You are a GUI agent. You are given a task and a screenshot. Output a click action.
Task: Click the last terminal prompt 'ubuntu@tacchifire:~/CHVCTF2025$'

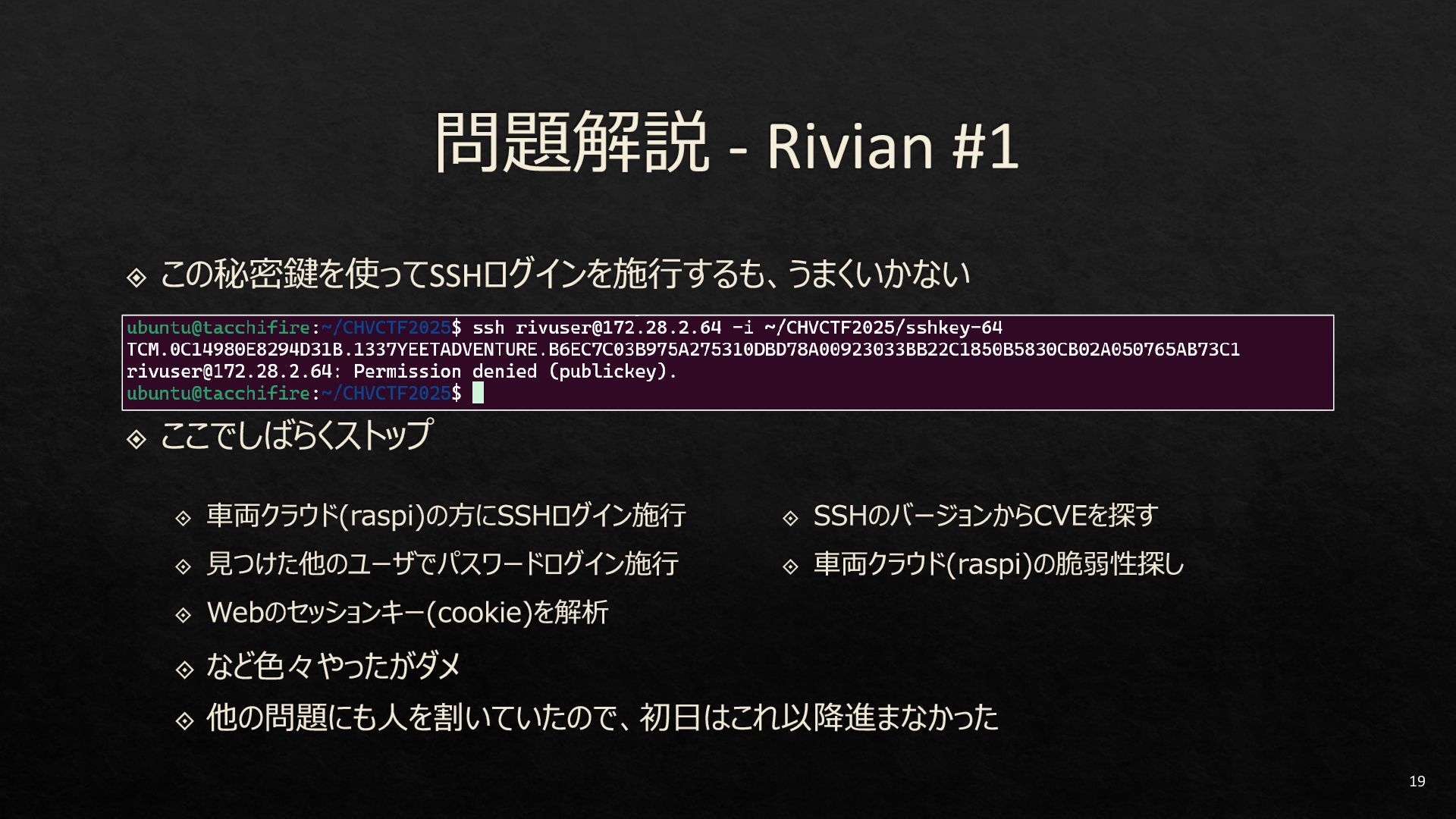[293, 393]
